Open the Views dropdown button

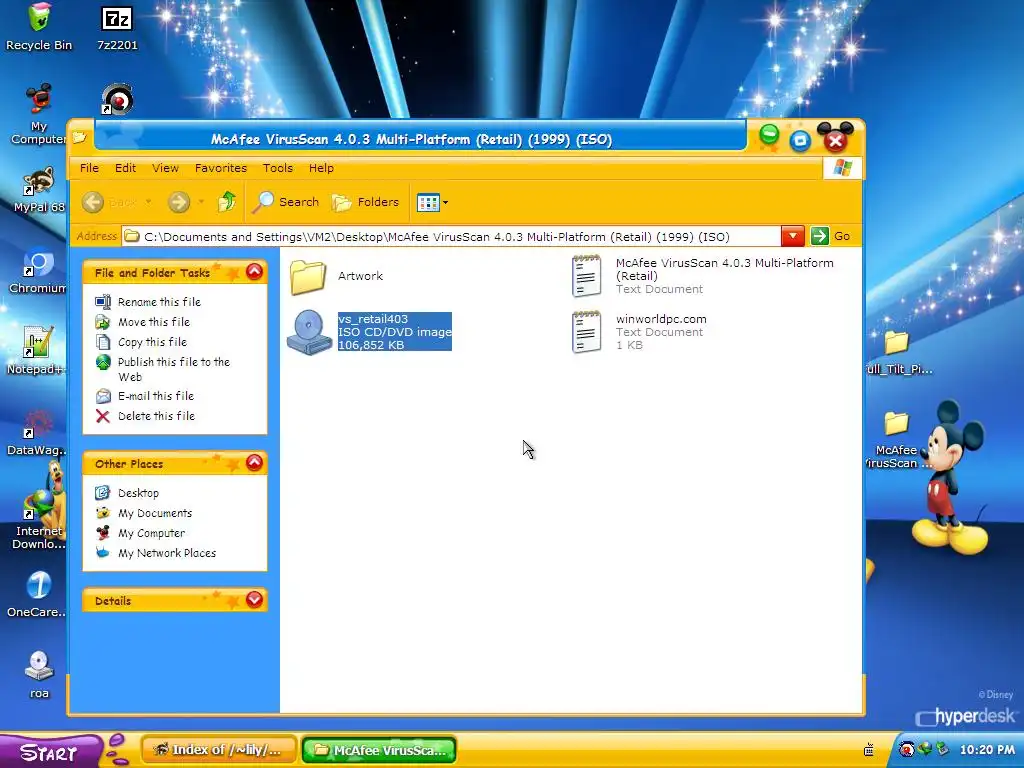pos(432,203)
